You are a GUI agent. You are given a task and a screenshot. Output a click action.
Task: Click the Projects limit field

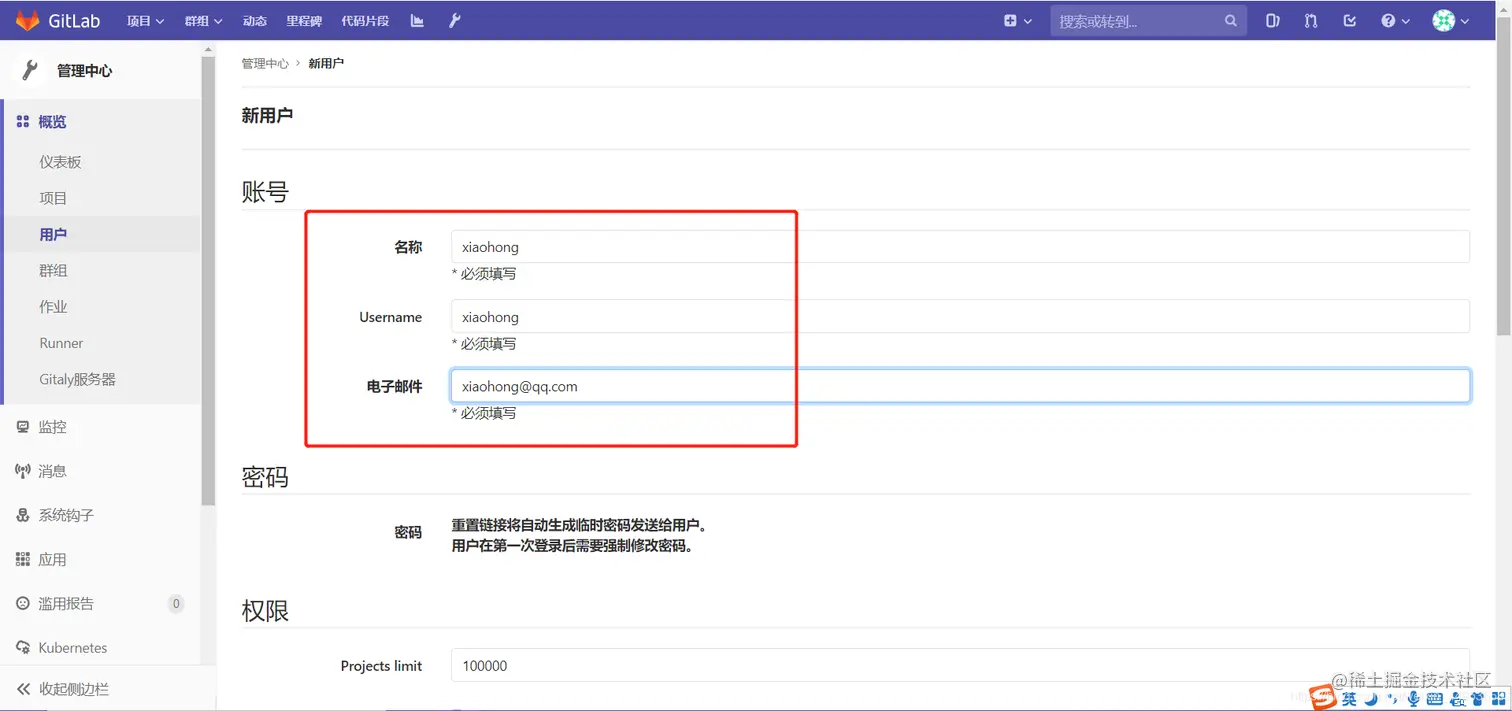tap(960, 666)
